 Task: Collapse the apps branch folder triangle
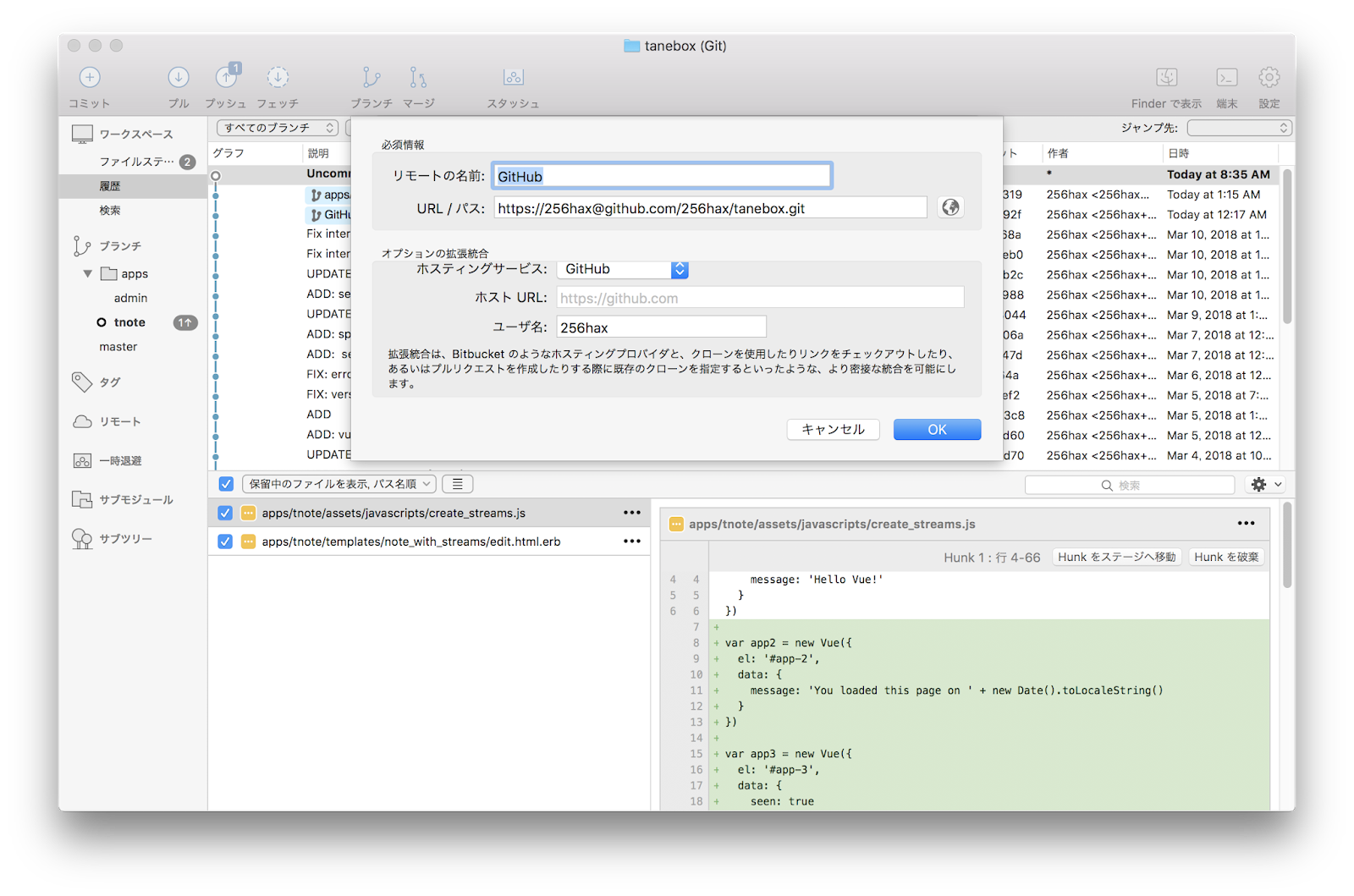point(88,274)
